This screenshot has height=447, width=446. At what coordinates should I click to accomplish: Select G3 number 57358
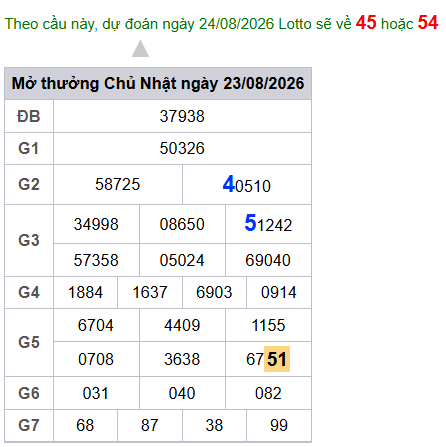(96, 260)
